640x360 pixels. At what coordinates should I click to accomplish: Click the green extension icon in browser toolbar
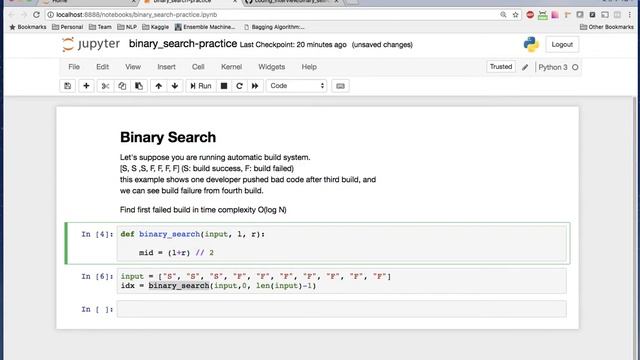pyautogui.click(x=542, y=15)
